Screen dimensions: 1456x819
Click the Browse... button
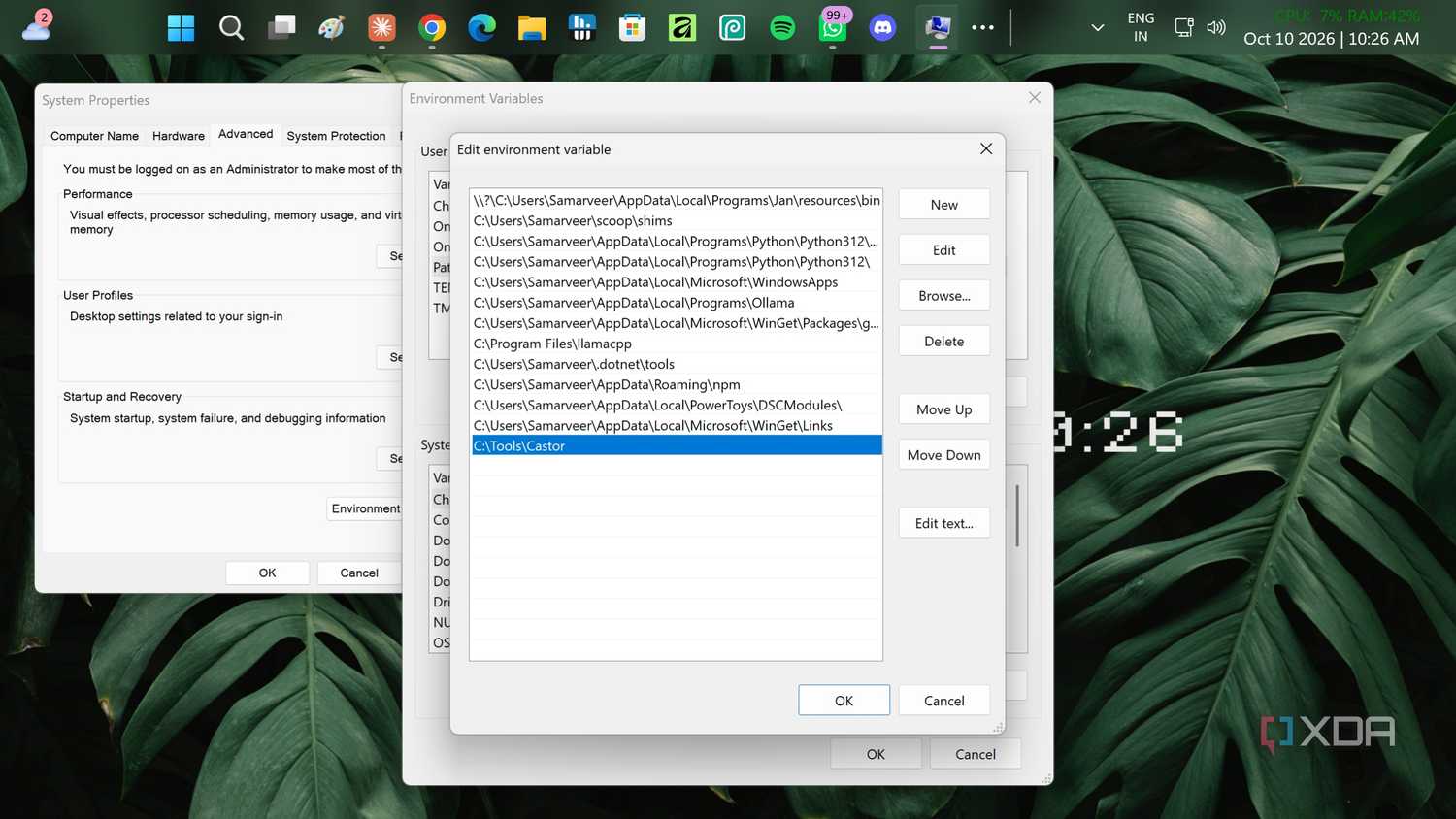944,296
